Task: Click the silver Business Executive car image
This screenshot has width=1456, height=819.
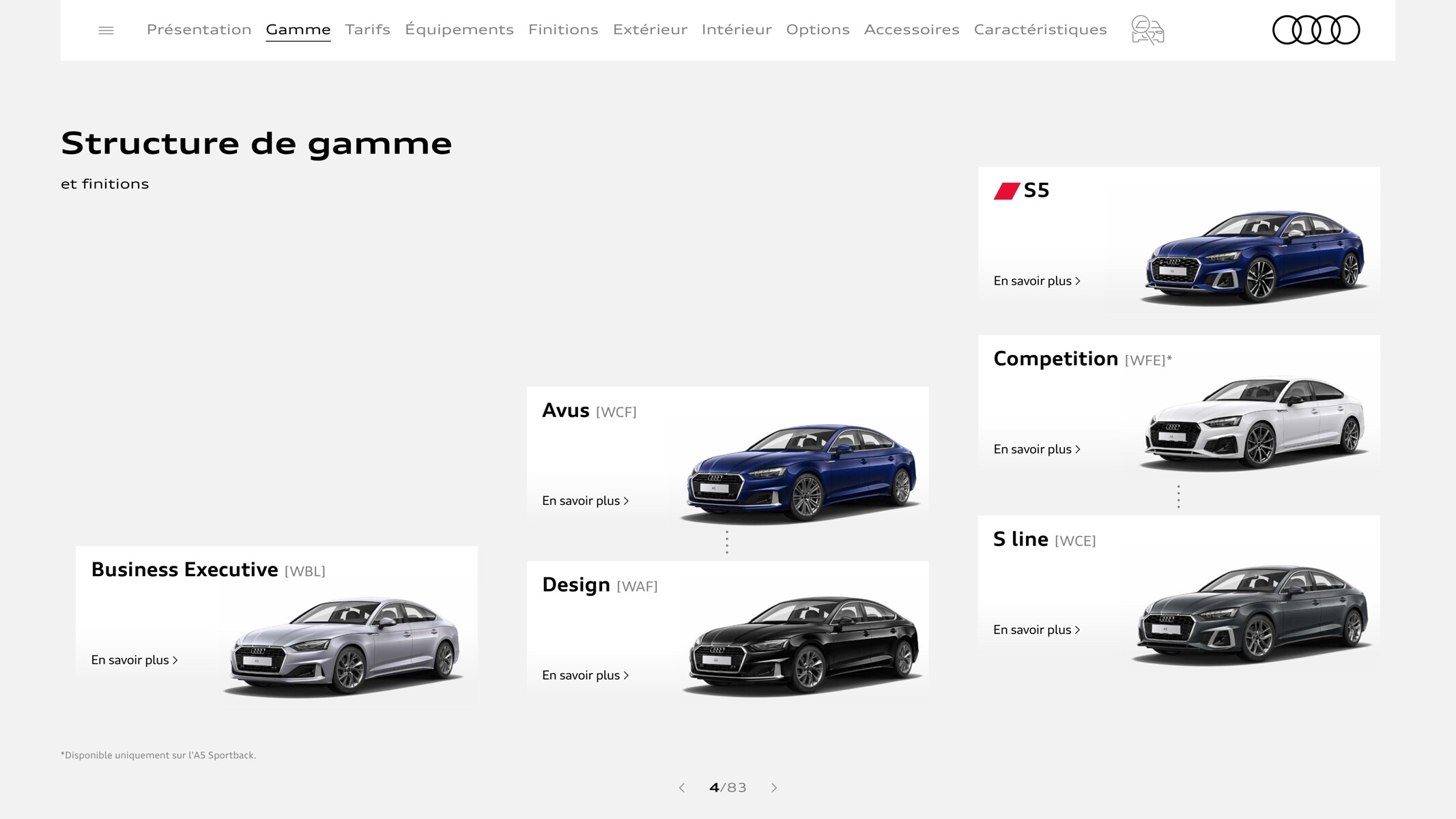Action: 345,647
